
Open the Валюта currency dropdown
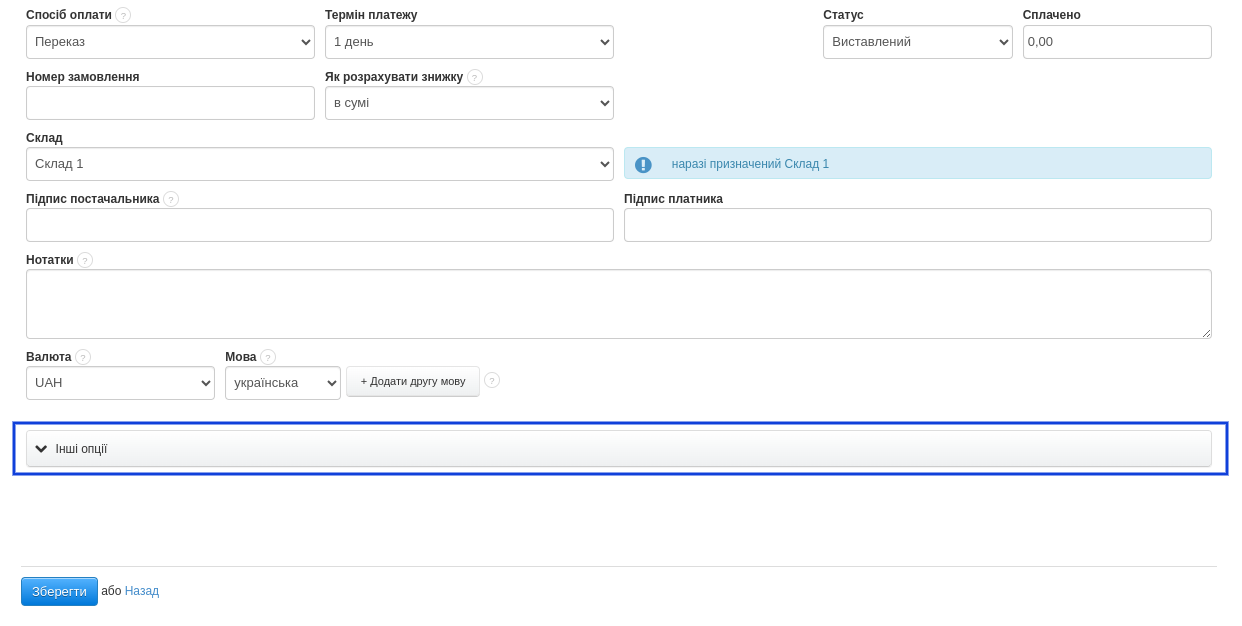click(x=120, y=383)
